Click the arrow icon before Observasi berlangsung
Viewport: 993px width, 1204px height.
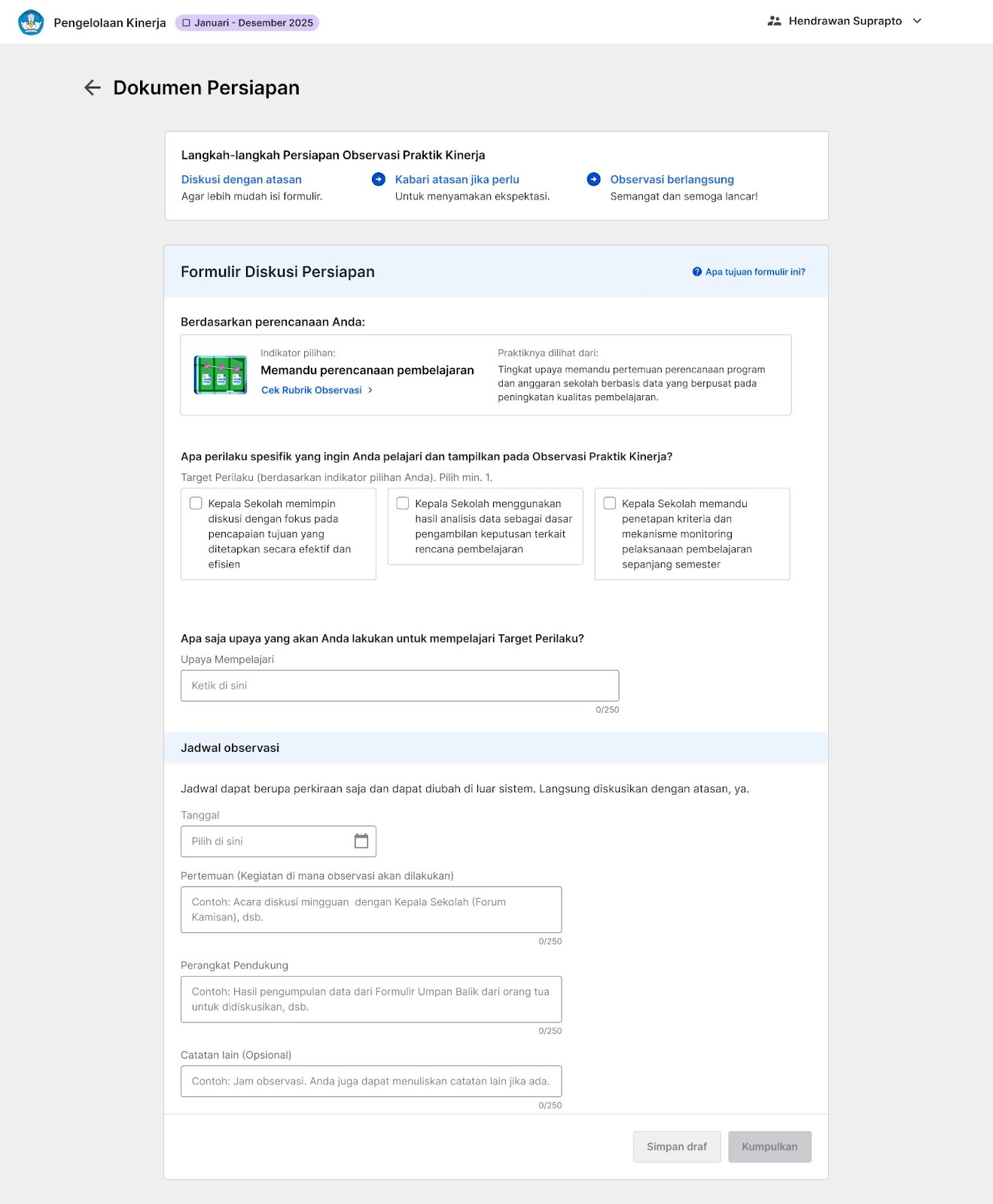click(x=594, y=179)
